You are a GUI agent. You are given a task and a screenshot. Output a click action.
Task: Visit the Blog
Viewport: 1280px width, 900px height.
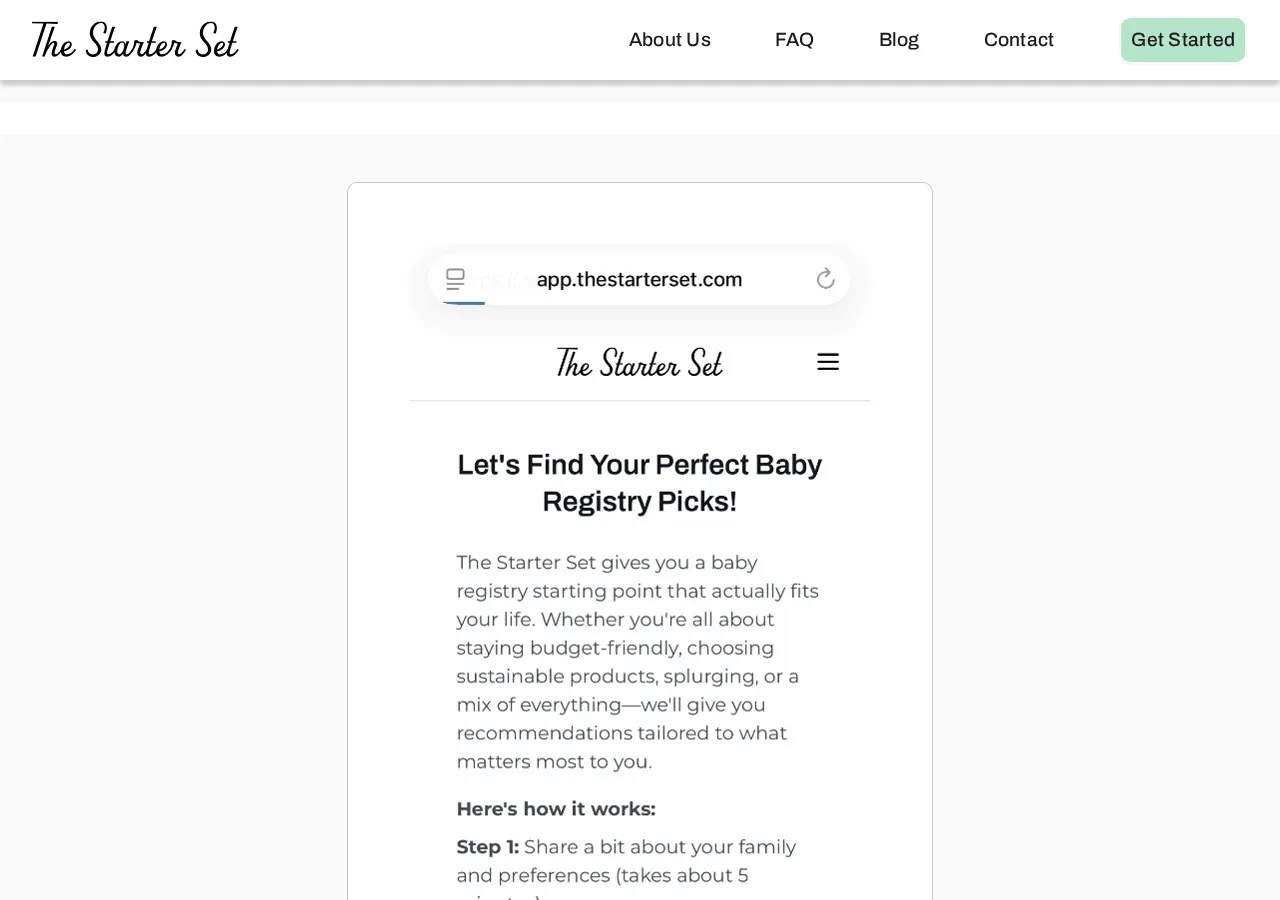898,39
